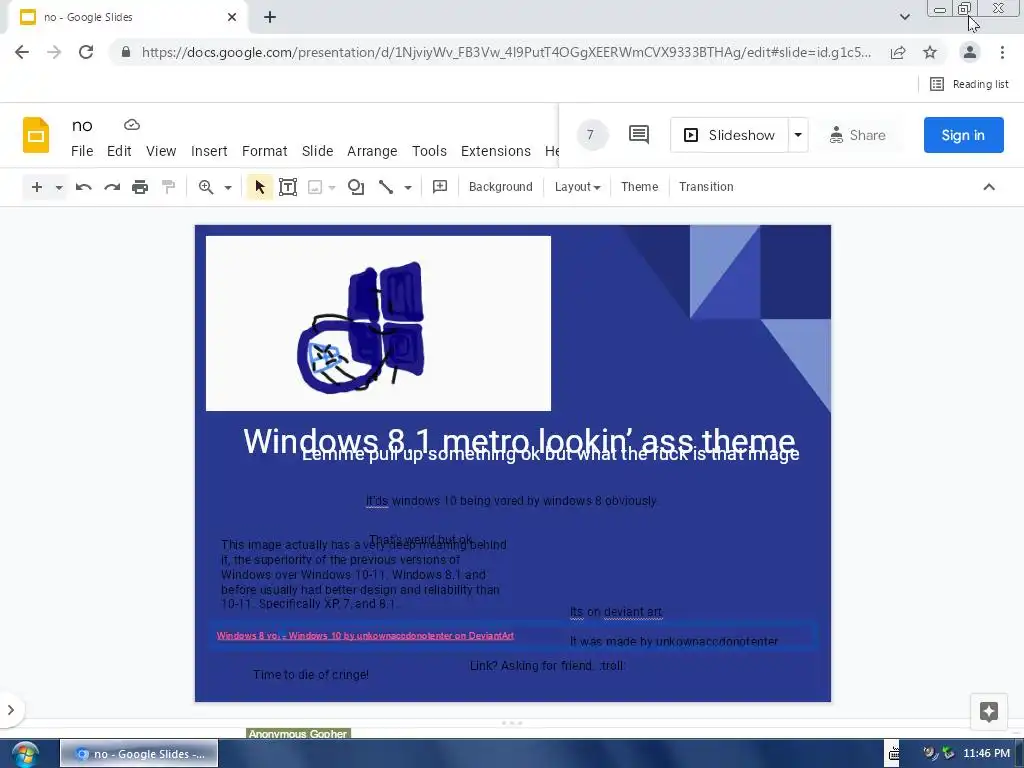Click the Explore button at bottom right
Screen dimensions: 1024x768
(989, 712)
